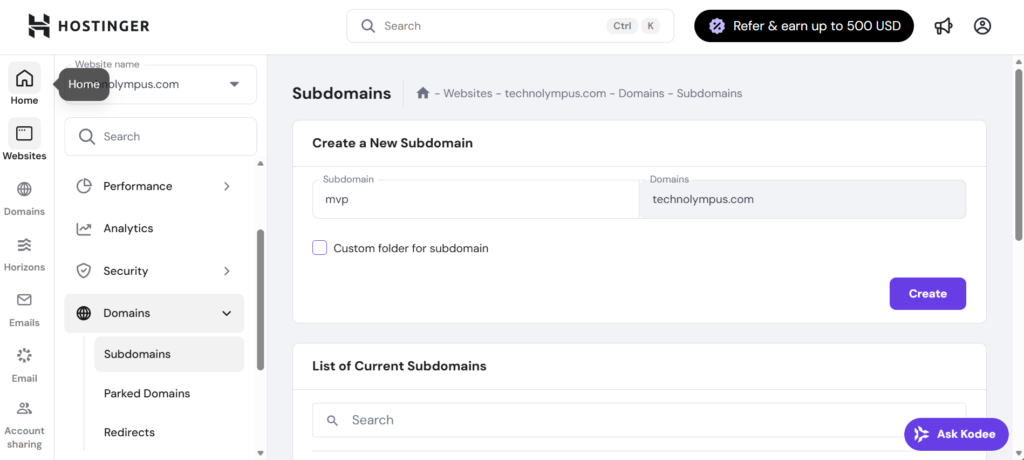Viewport: 1024px width, 460px height.
Task: Click into the Subdomain input field
Action: (x=475, y=199)
